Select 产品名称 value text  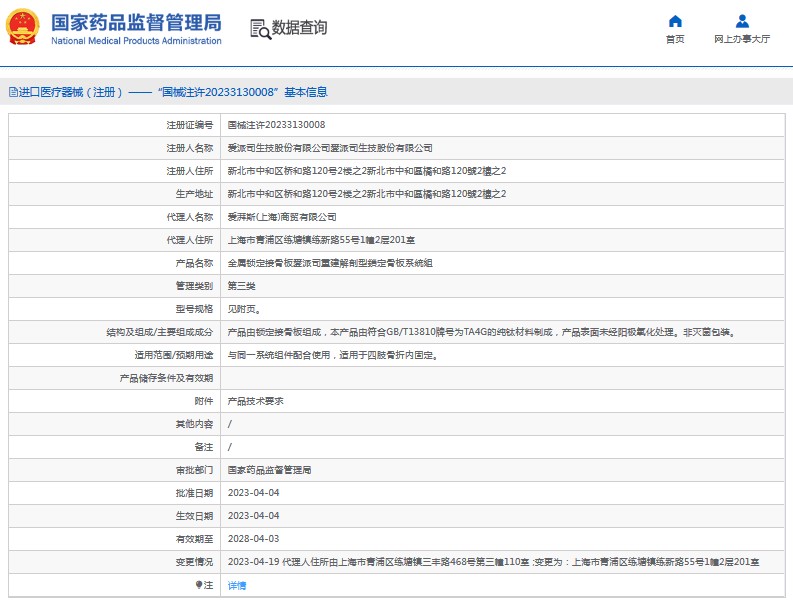(330, 263)
